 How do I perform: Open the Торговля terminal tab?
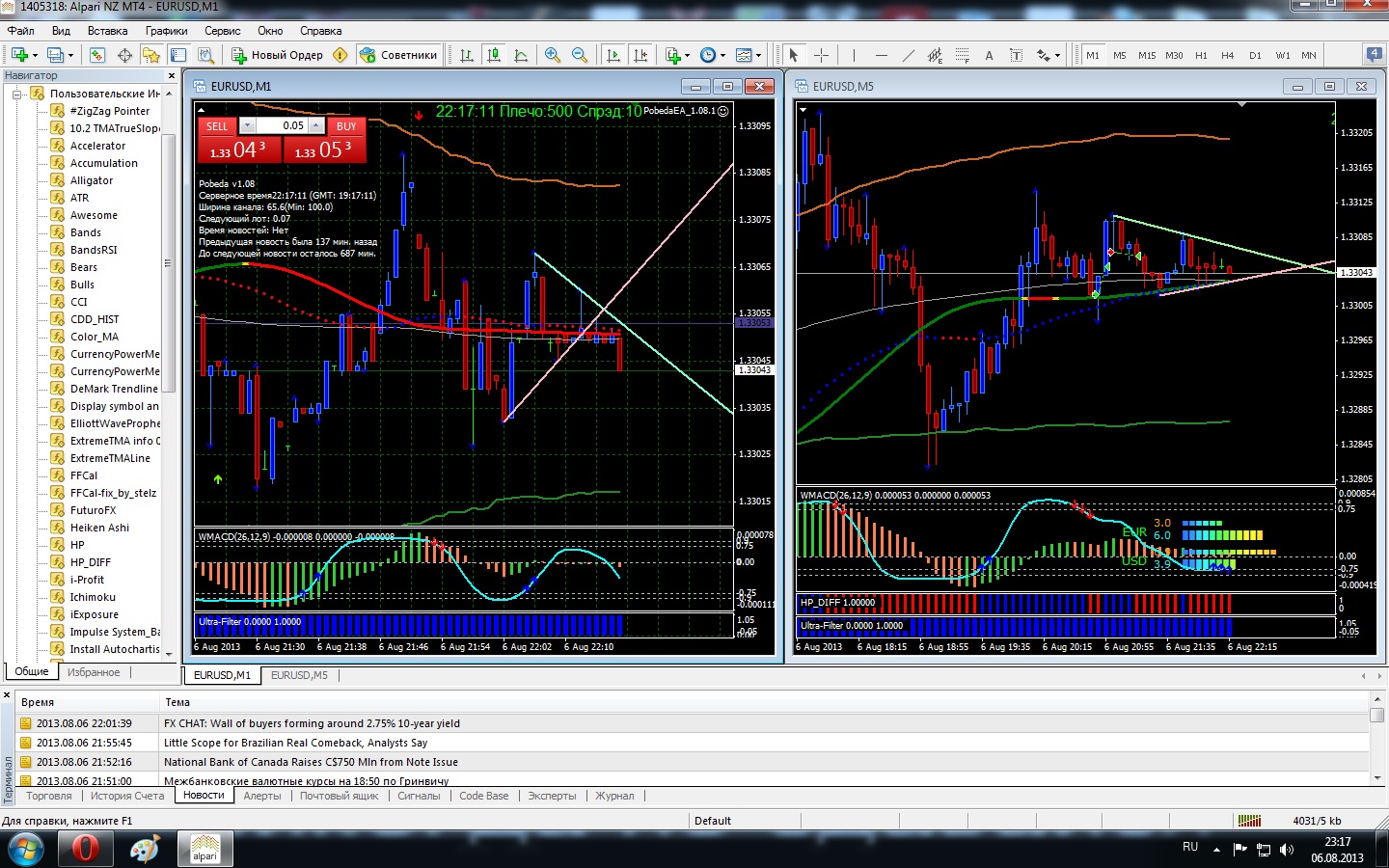tap(49, 796)
